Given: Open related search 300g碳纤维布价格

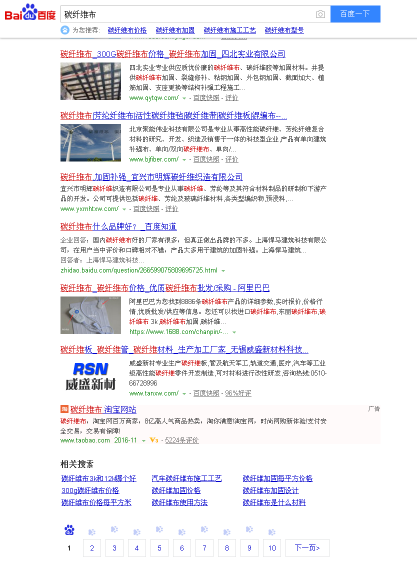Looking at the screenshot, I should [x=90, y=490].
